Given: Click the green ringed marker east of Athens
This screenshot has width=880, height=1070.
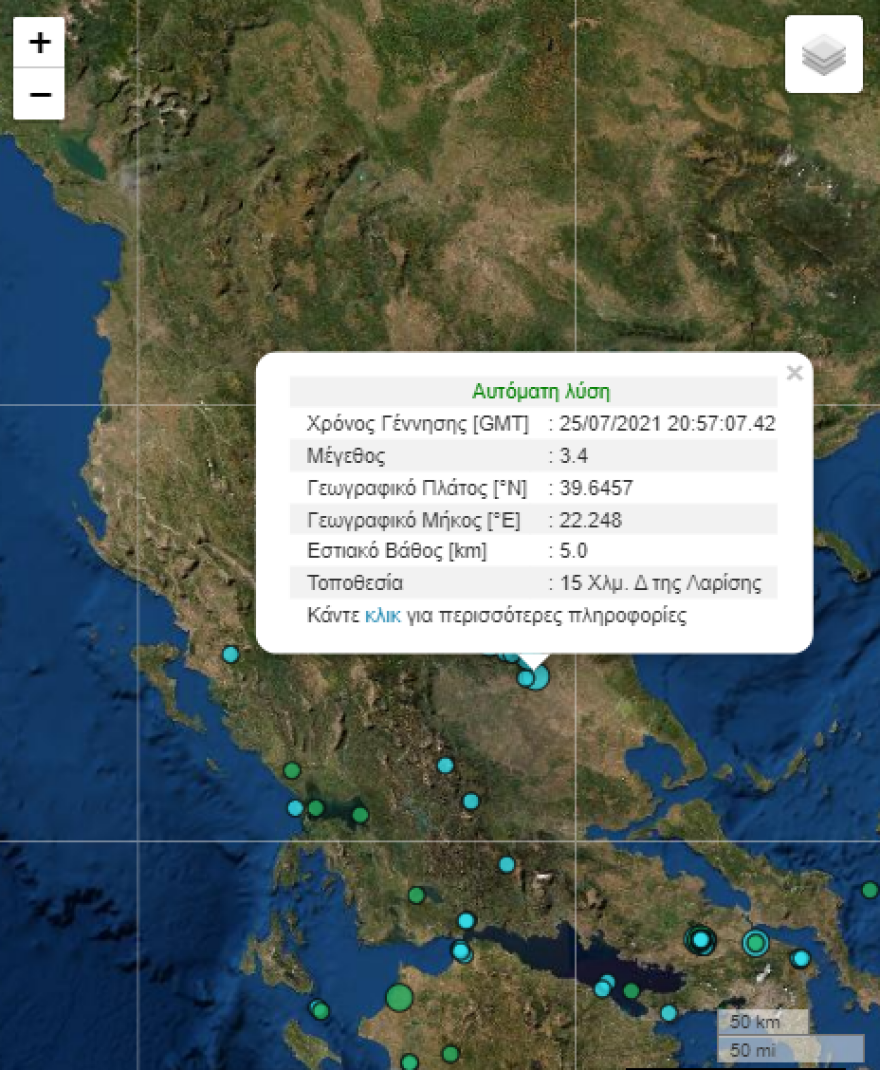Looking at the screenshot, I should coord(755,941).
